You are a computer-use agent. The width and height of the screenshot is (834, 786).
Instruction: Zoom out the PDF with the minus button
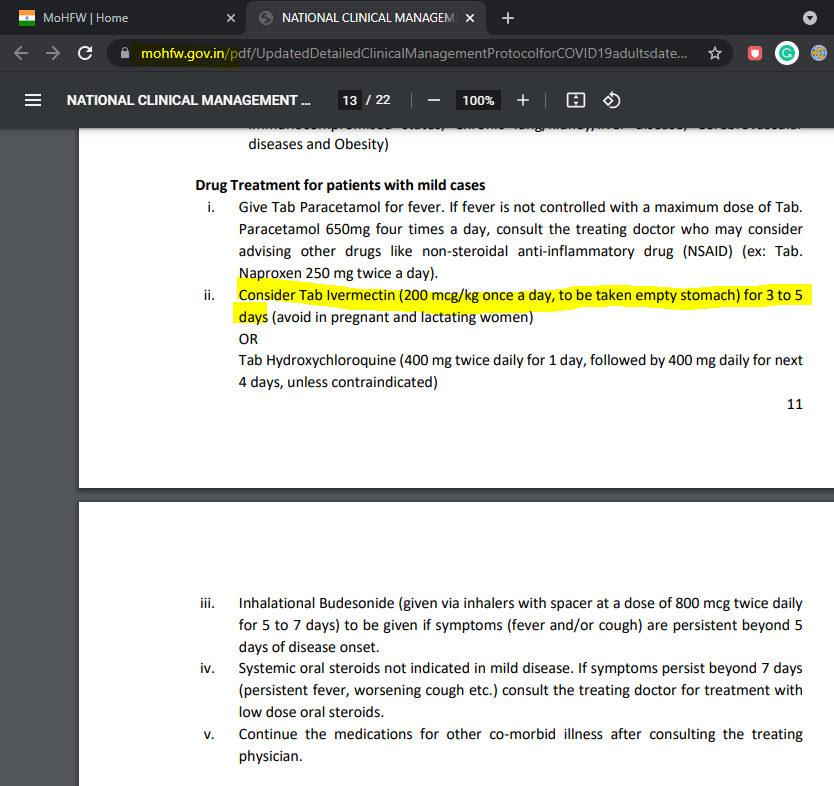coord(434,100)
